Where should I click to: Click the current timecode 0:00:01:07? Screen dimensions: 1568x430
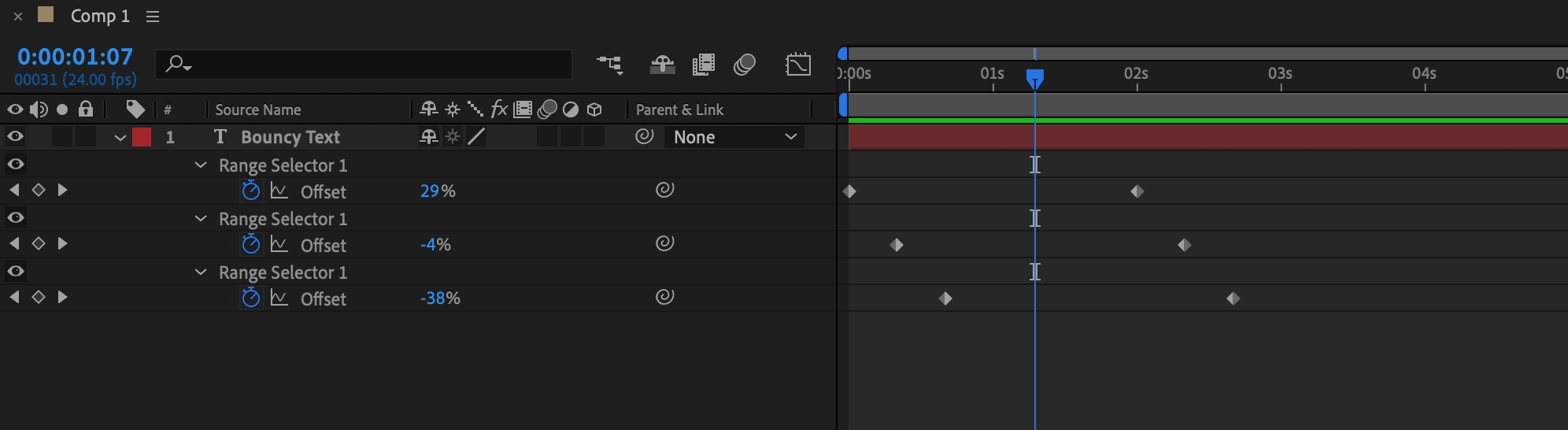click(76, 57)
